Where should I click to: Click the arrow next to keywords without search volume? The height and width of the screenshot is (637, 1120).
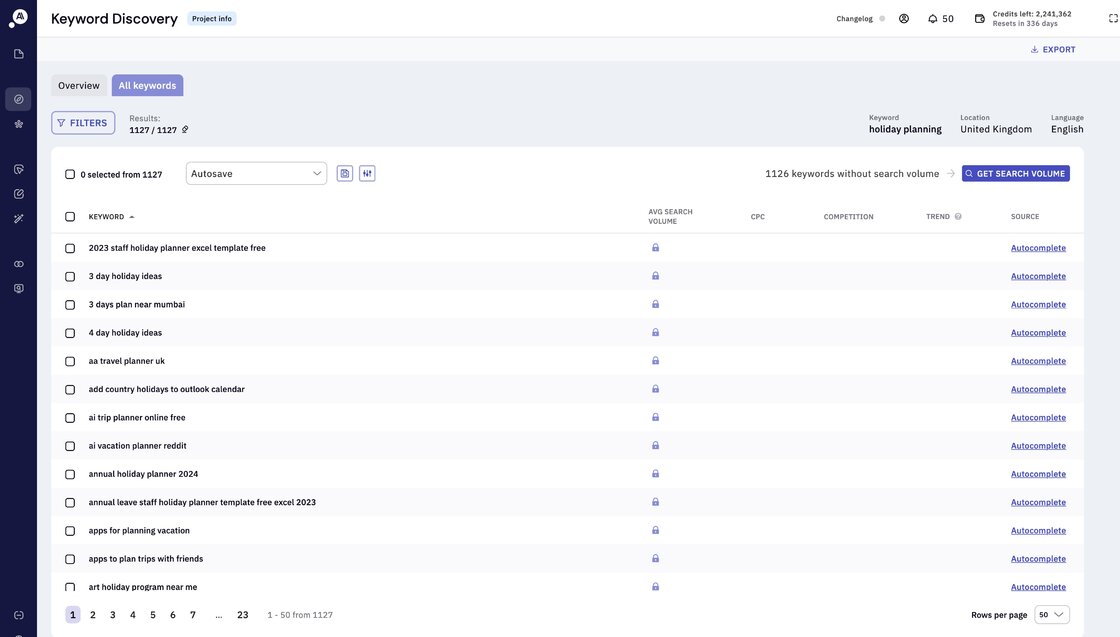point(950,174)
